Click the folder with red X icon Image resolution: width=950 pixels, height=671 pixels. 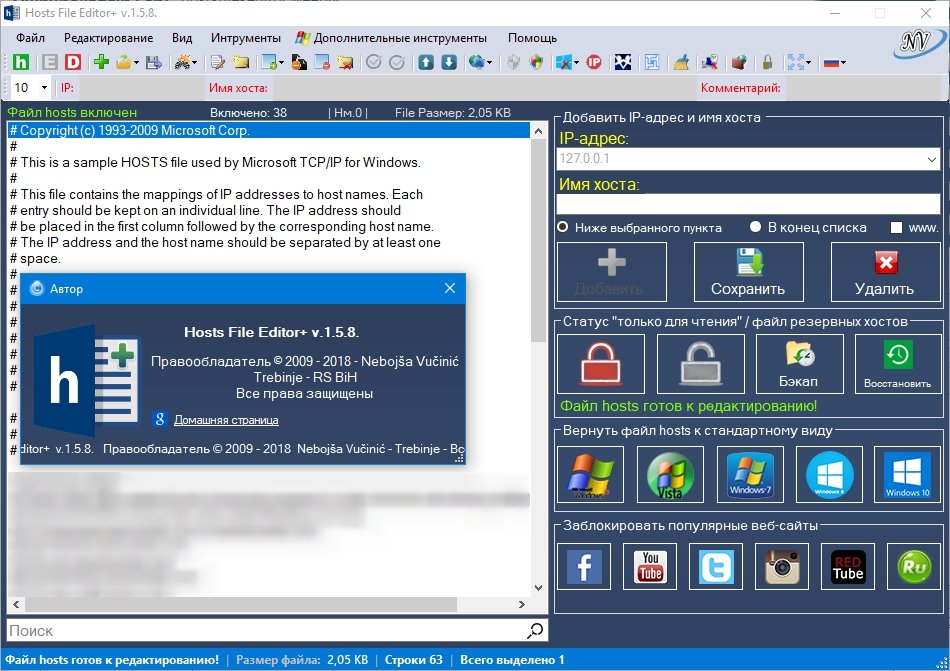(x=345, y=62)
